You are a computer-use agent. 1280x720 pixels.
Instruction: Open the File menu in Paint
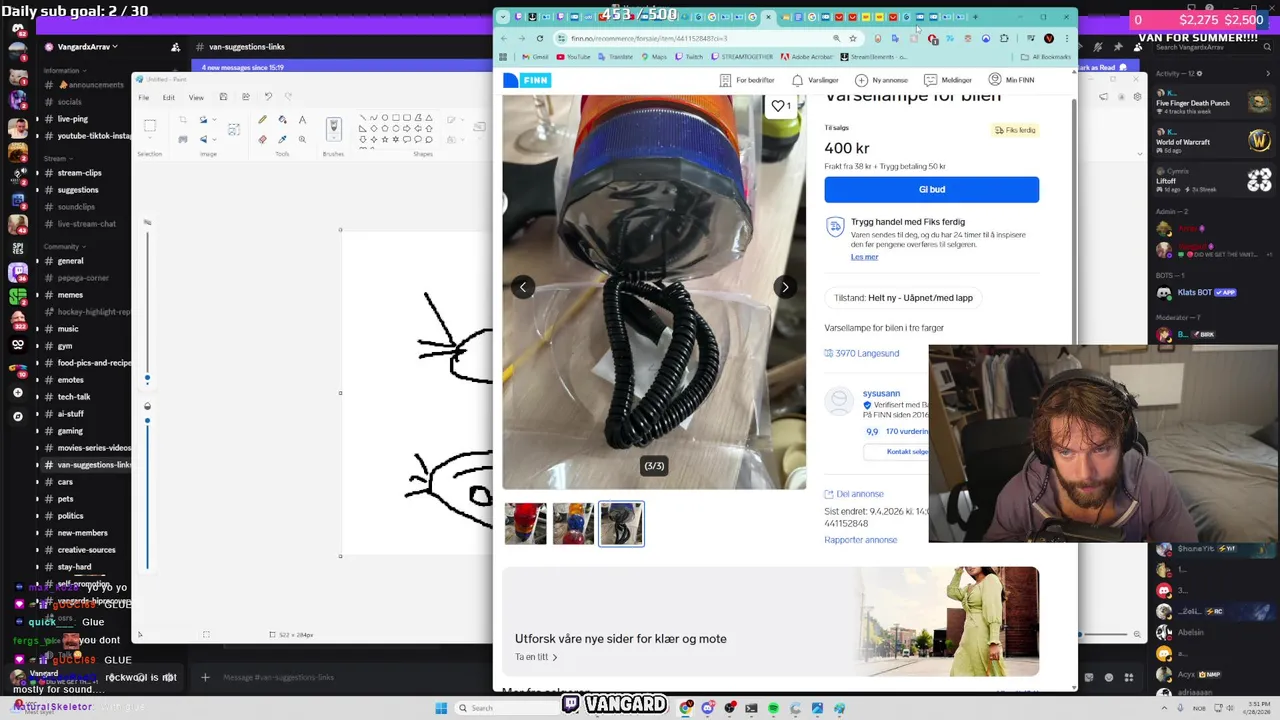tap(144, 97)
